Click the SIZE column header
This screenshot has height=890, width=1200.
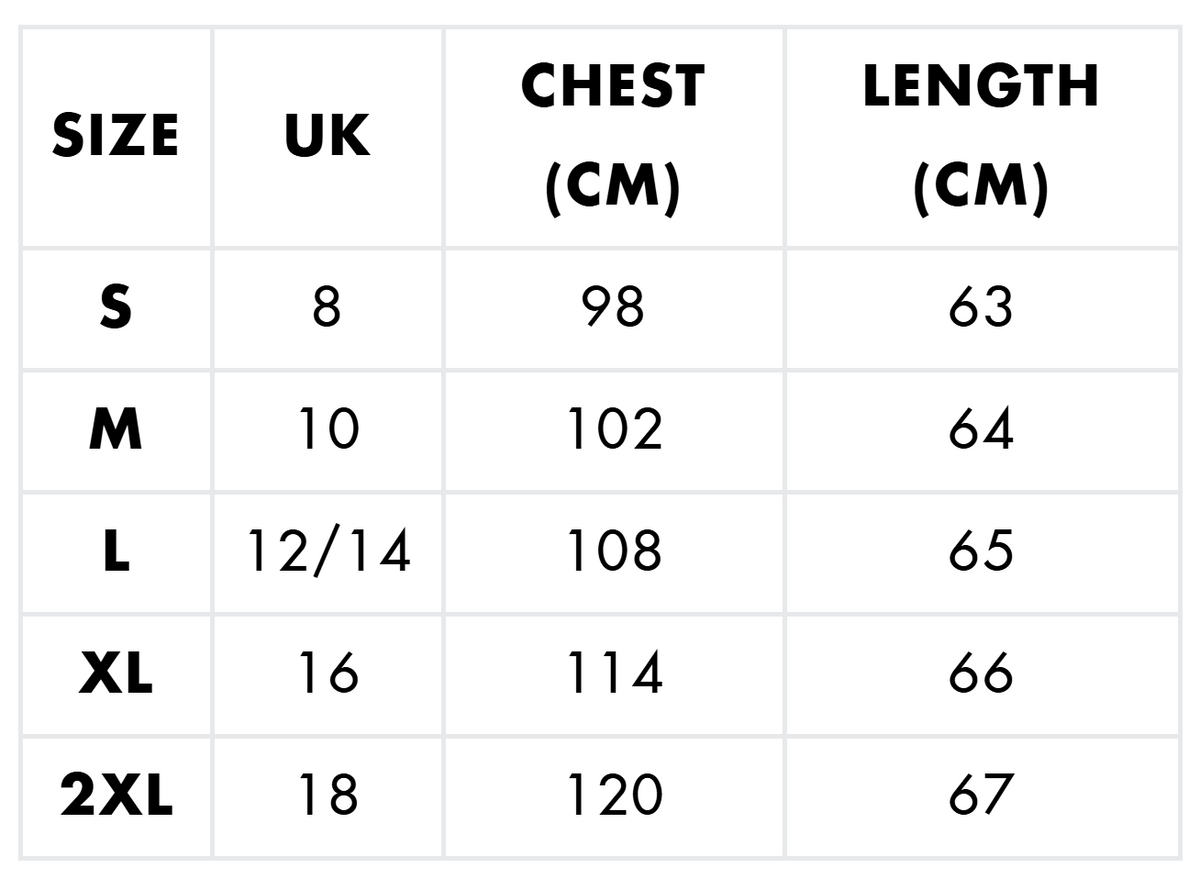click(x=116, y=136)
